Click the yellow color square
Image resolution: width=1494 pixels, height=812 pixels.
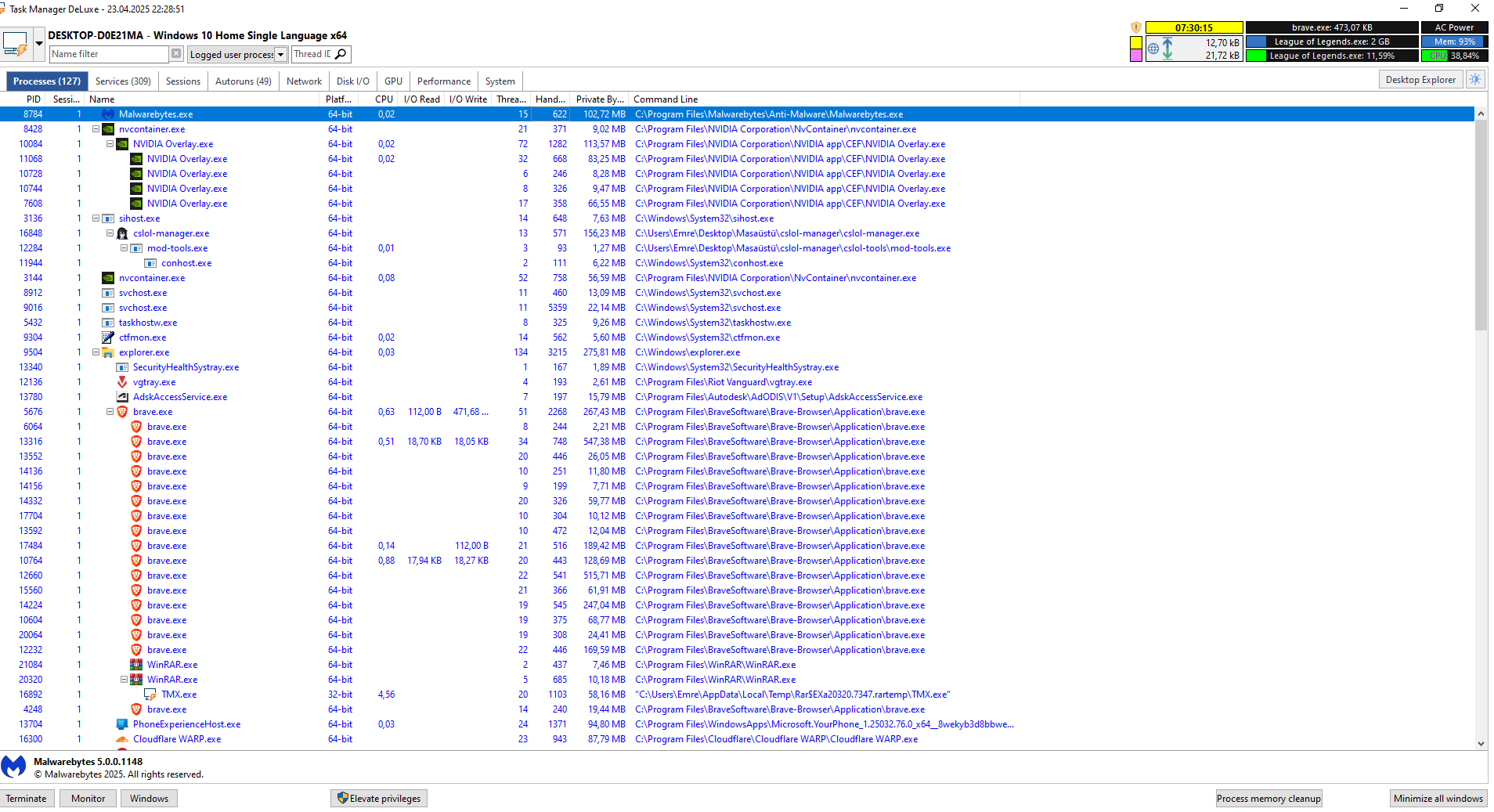pyautogui.click(x=1135, y=42)
